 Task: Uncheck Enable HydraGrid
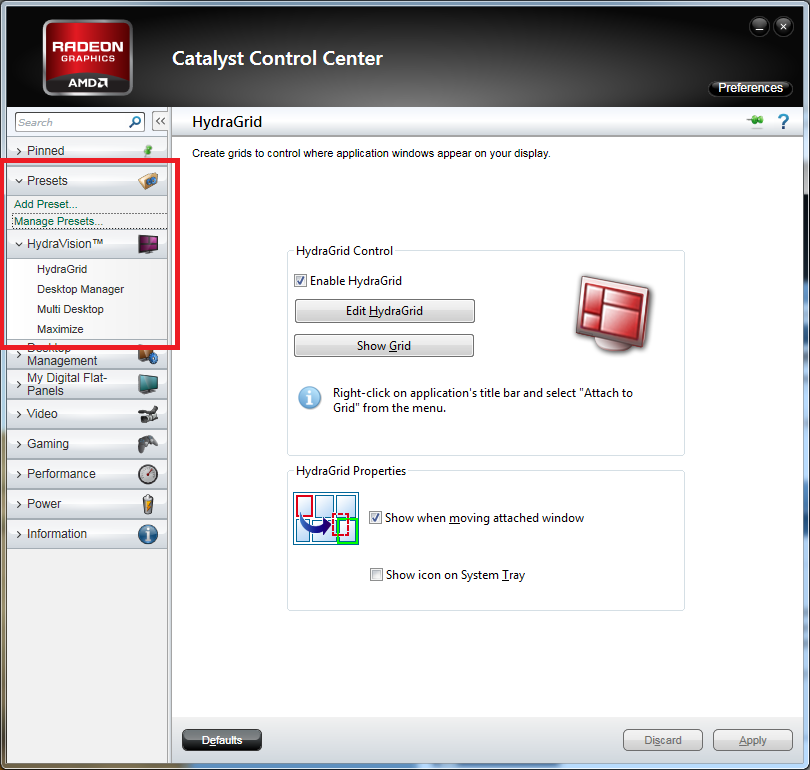point(300,280)
